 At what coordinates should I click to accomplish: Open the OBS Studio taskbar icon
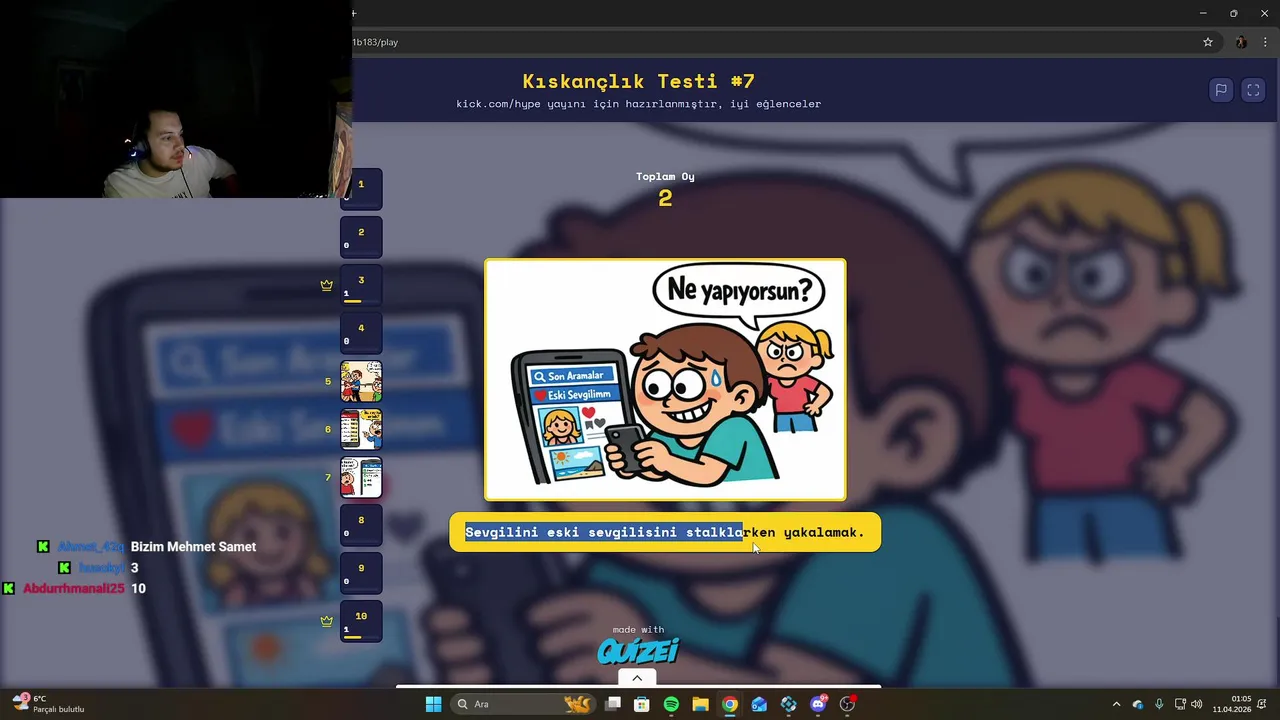tap(847, 704)
